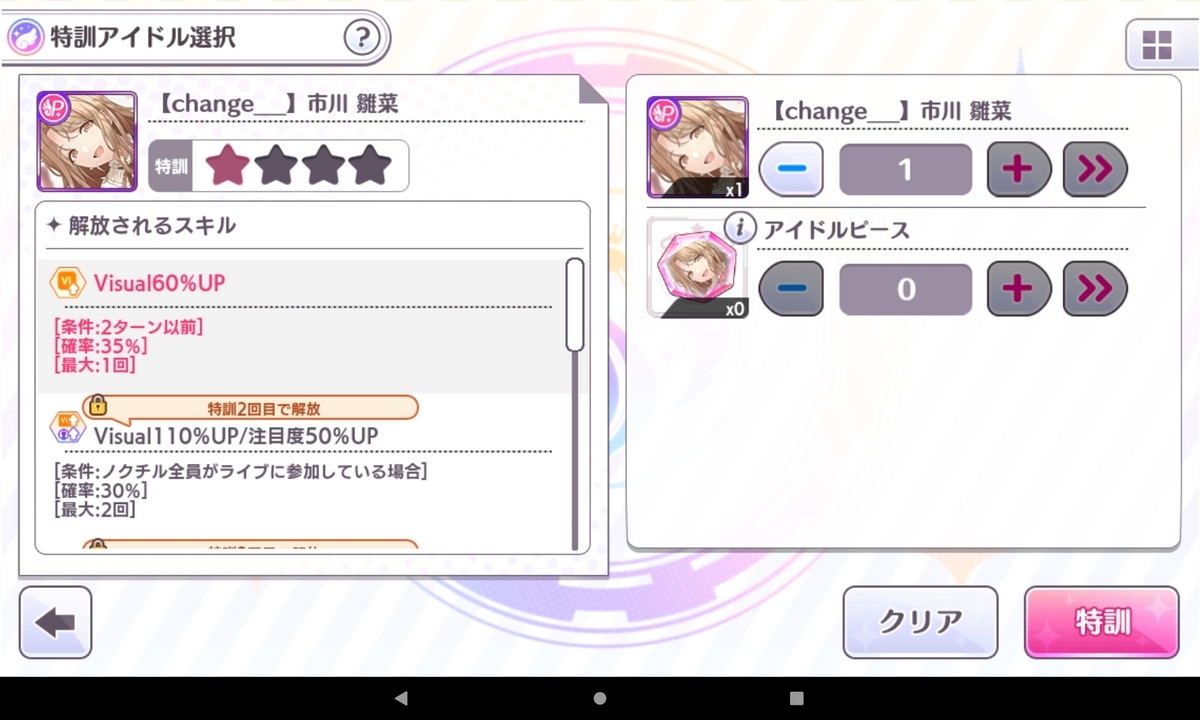Click the pink 特訓 button
1200x720 pixels.
click(x=1102, y=622)
